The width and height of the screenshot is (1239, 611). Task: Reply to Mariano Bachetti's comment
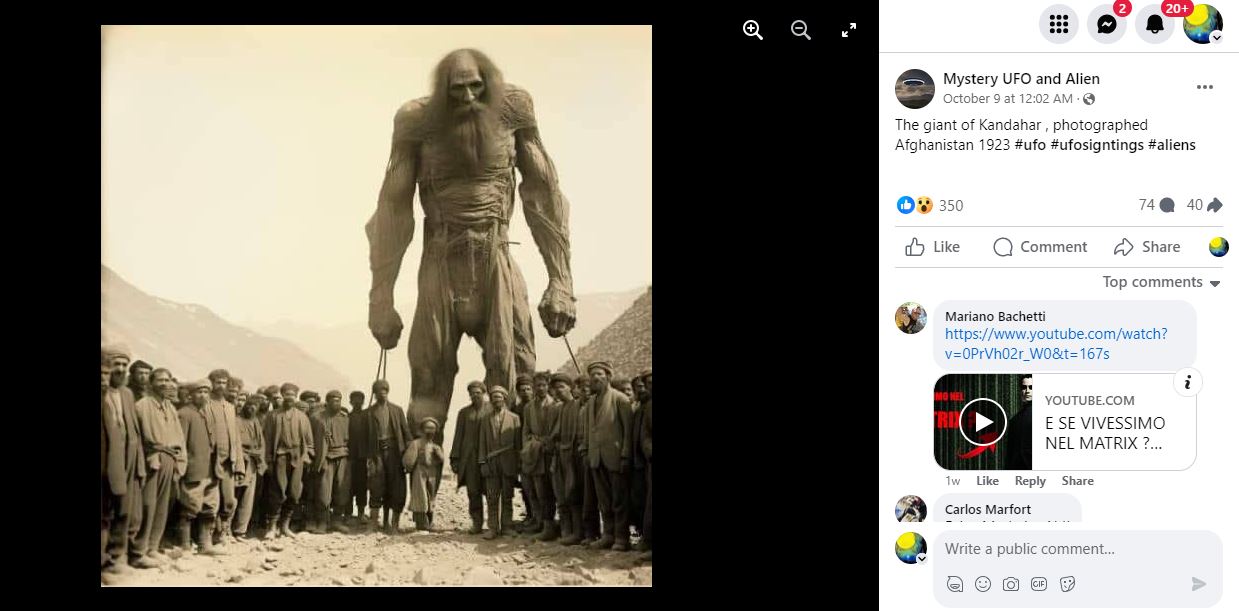1030,481
